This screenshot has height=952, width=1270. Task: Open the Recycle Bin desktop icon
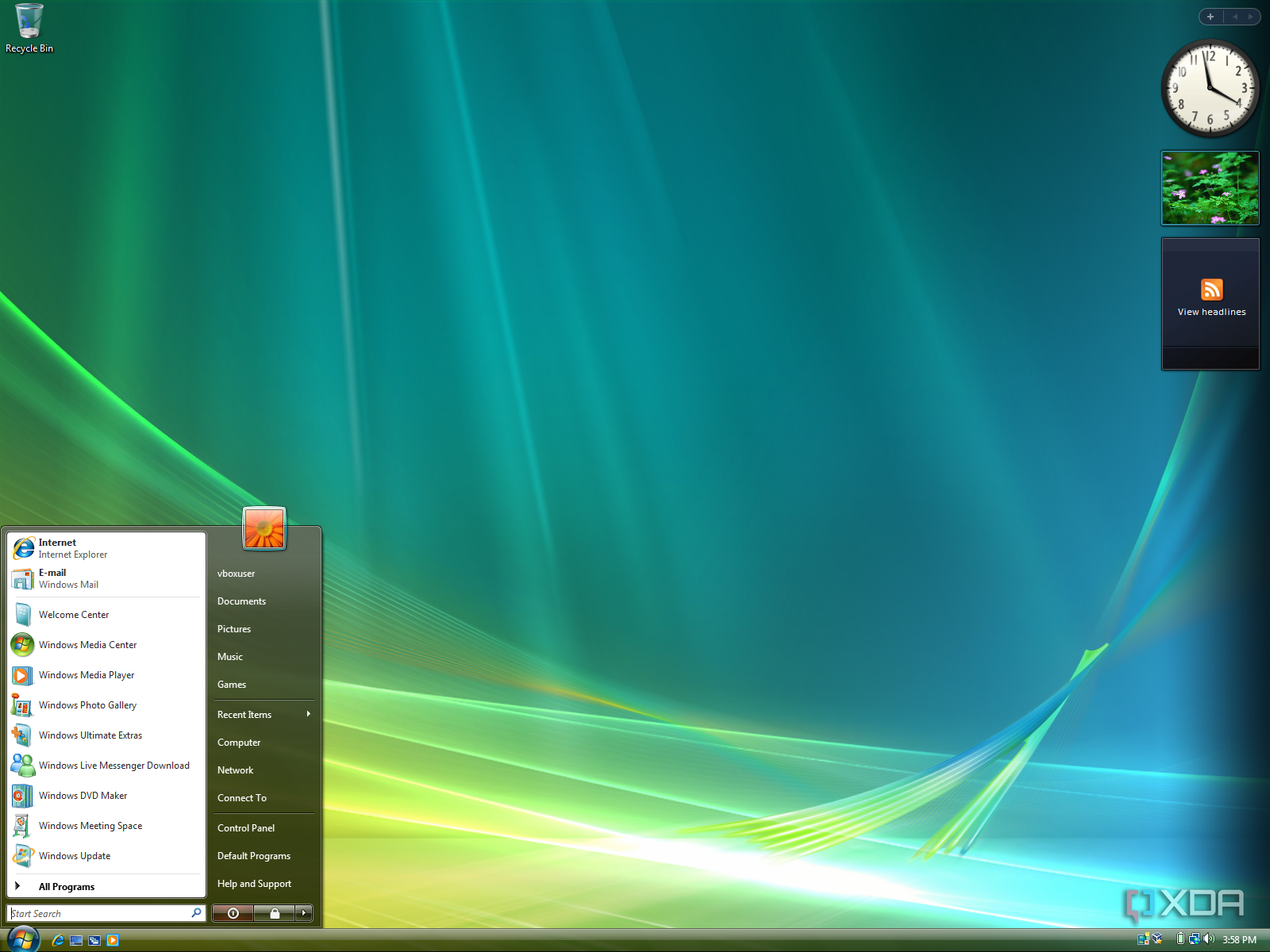tap(29, 29)
